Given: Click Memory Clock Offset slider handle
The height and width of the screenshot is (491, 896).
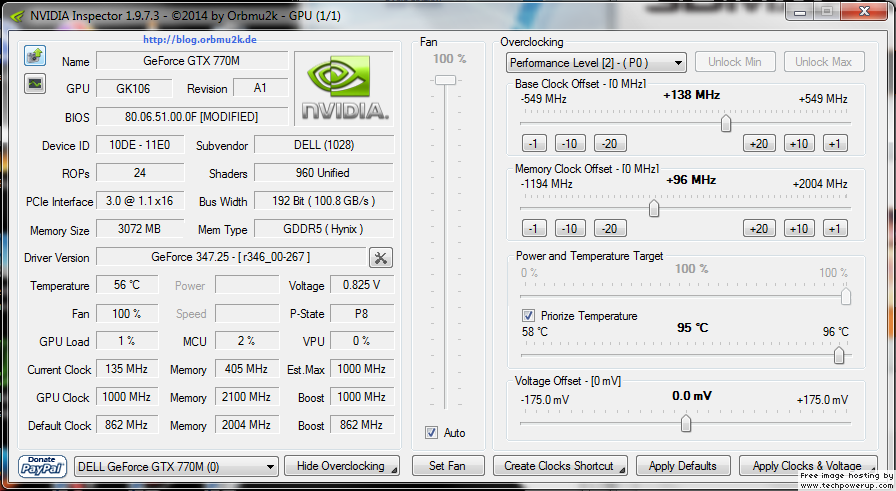Looking at the screenshot, I should point(654,208).
